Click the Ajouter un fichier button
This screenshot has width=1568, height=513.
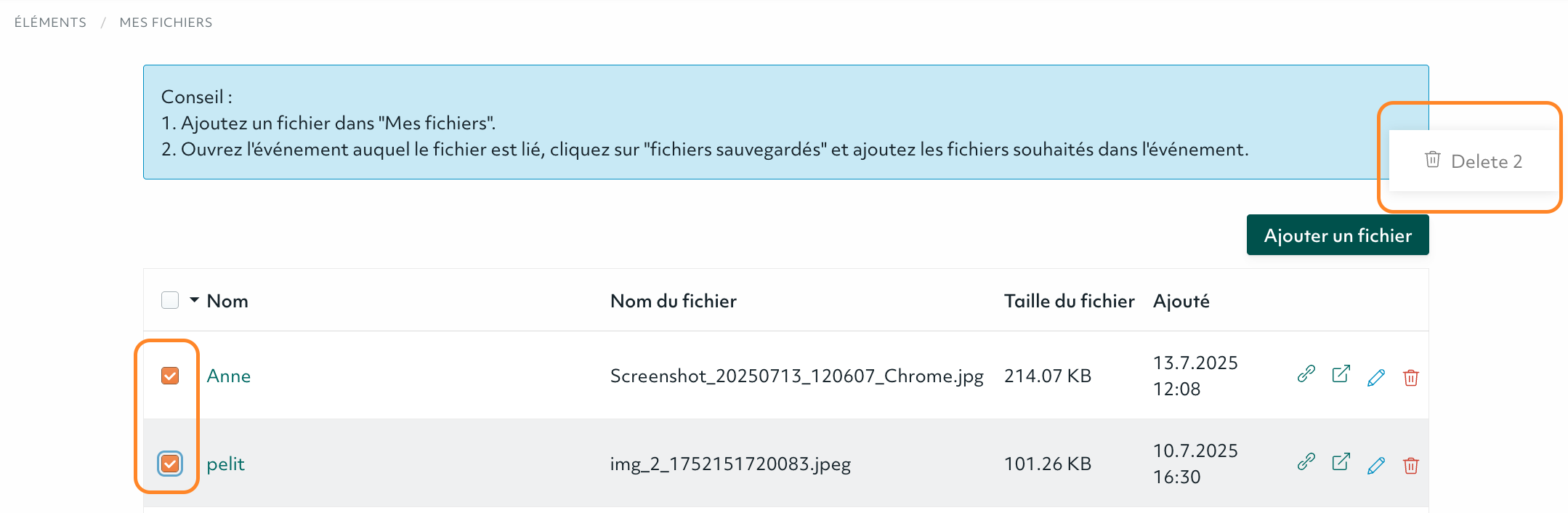pos(1337,235)
